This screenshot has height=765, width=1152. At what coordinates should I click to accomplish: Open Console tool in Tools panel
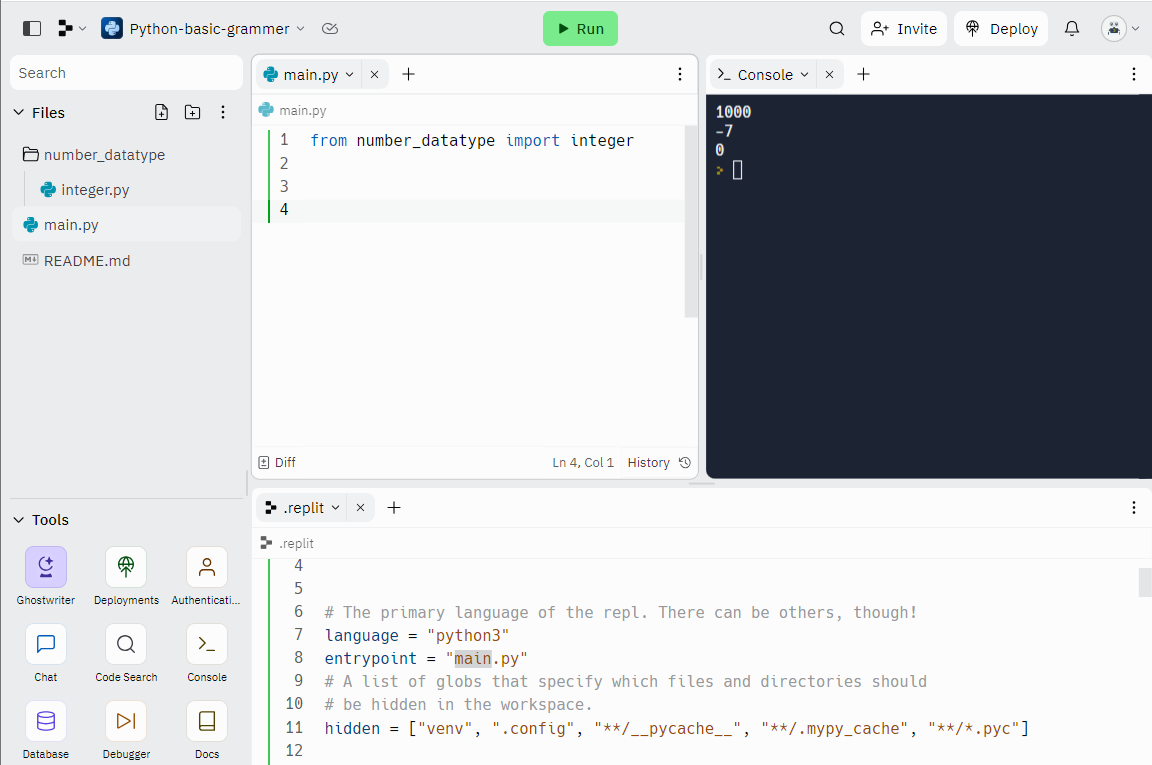tap(206, 653)
